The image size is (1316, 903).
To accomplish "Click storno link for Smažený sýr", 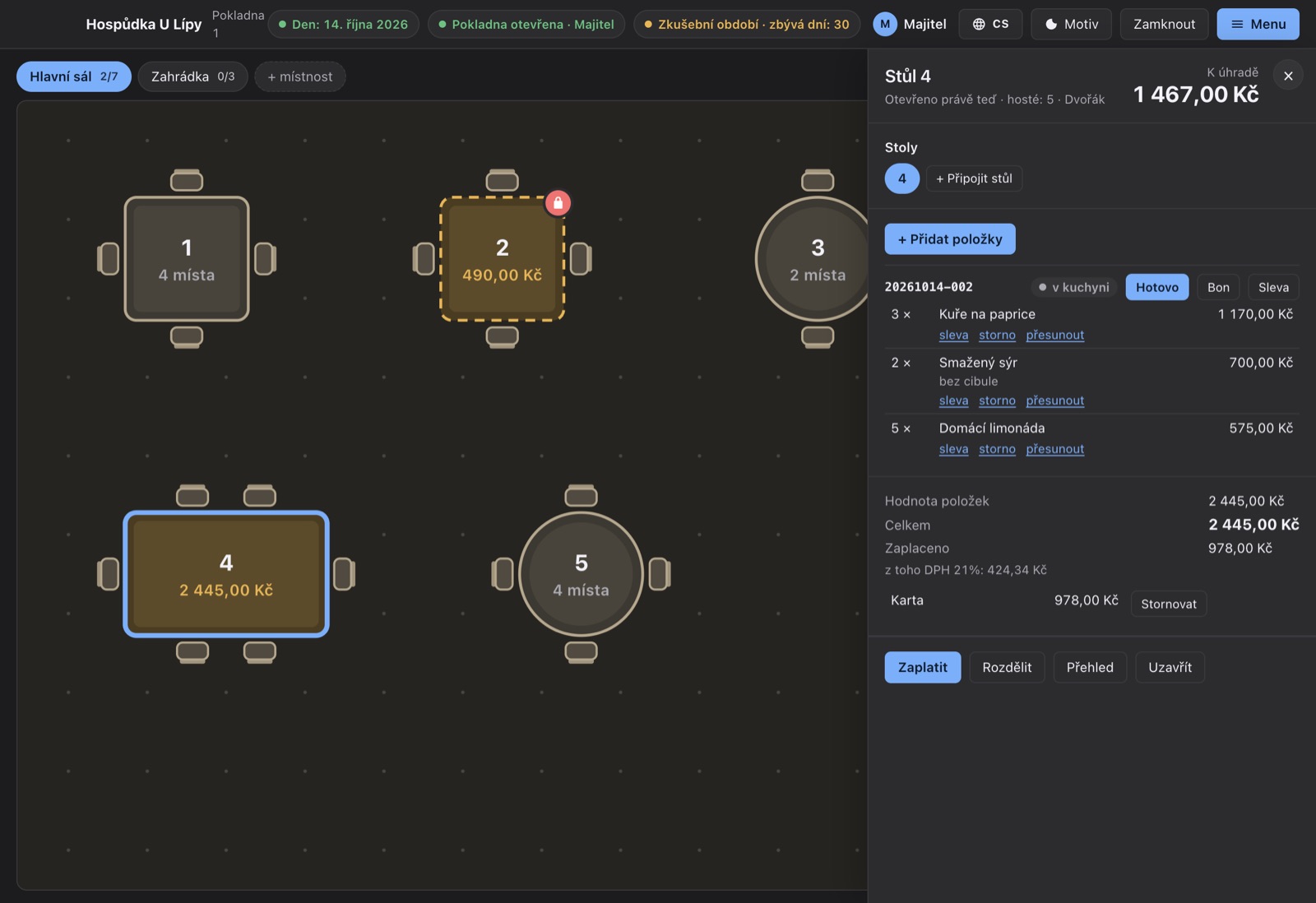I will (997, 401).
